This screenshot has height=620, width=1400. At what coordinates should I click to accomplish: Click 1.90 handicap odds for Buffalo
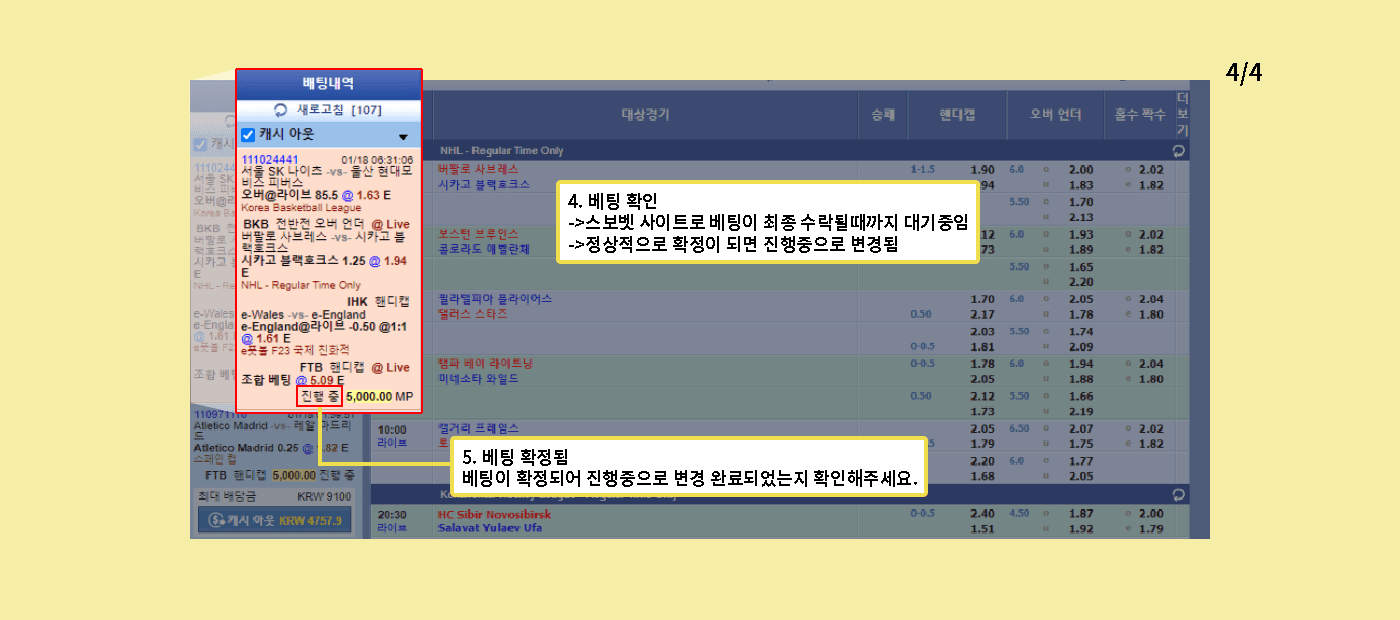tap(981, 170)
